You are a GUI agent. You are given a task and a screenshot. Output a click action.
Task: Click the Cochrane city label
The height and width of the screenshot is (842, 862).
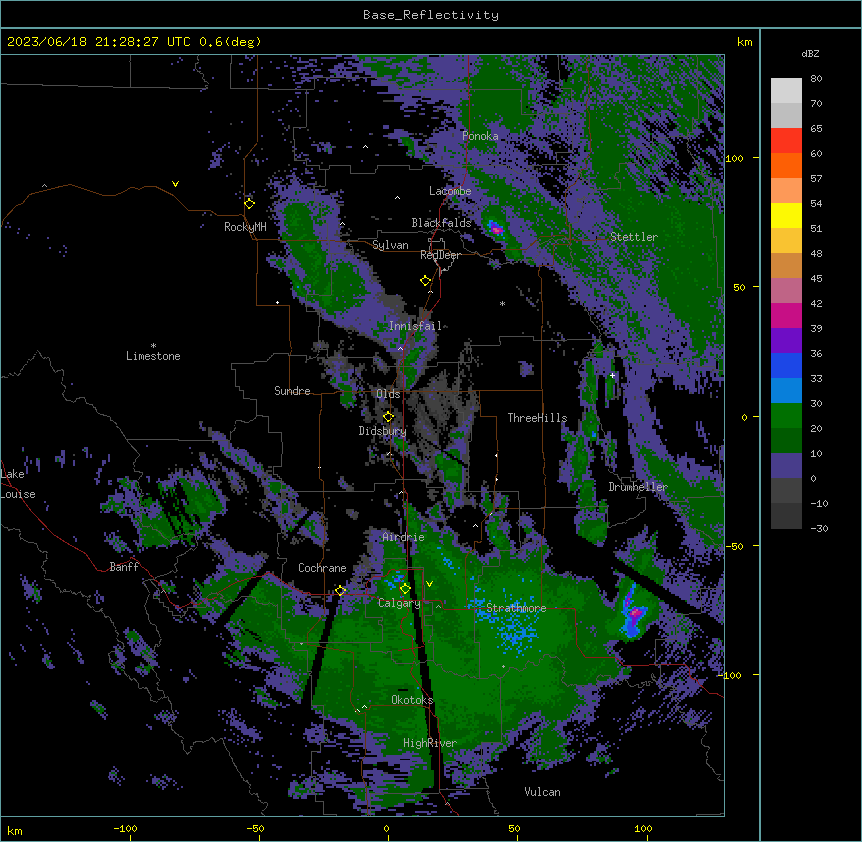322,568
